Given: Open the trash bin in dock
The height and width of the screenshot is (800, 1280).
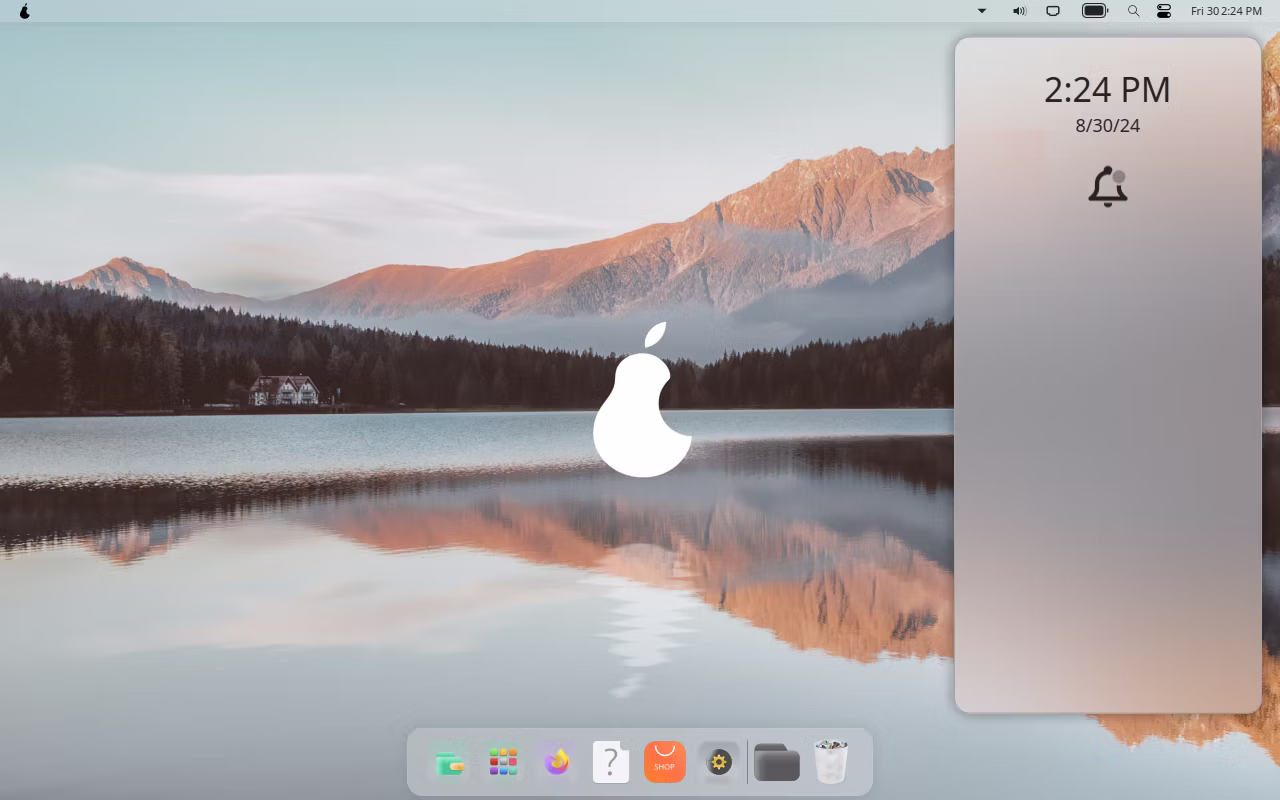Looking at the screenshot, I should (831, 762).
